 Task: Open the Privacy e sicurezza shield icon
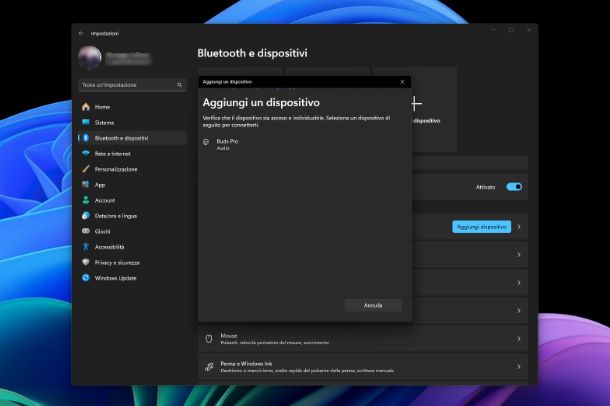pyautogui.click(x=86, y=262)
